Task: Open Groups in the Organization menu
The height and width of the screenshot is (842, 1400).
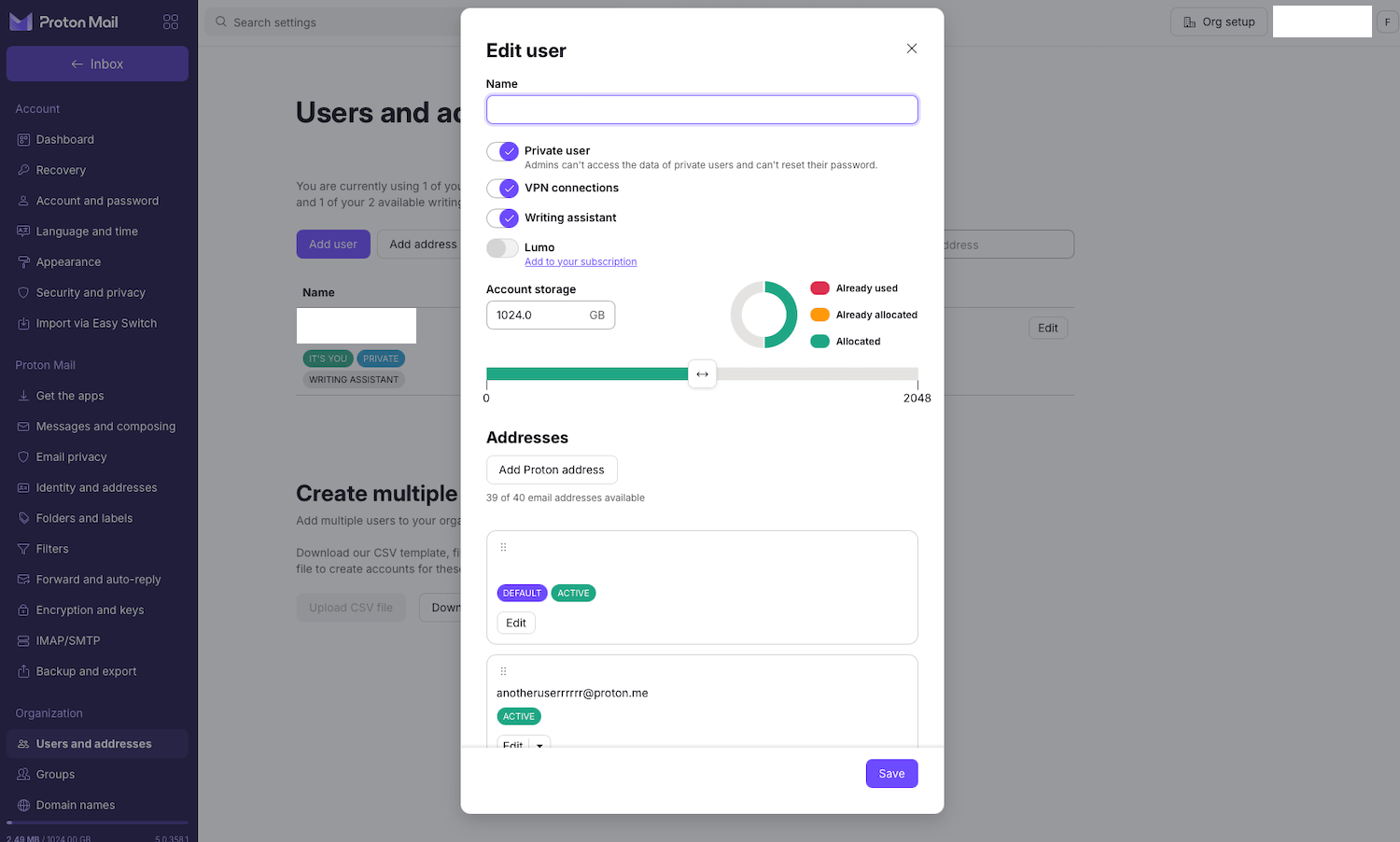Action: [55, 775]
